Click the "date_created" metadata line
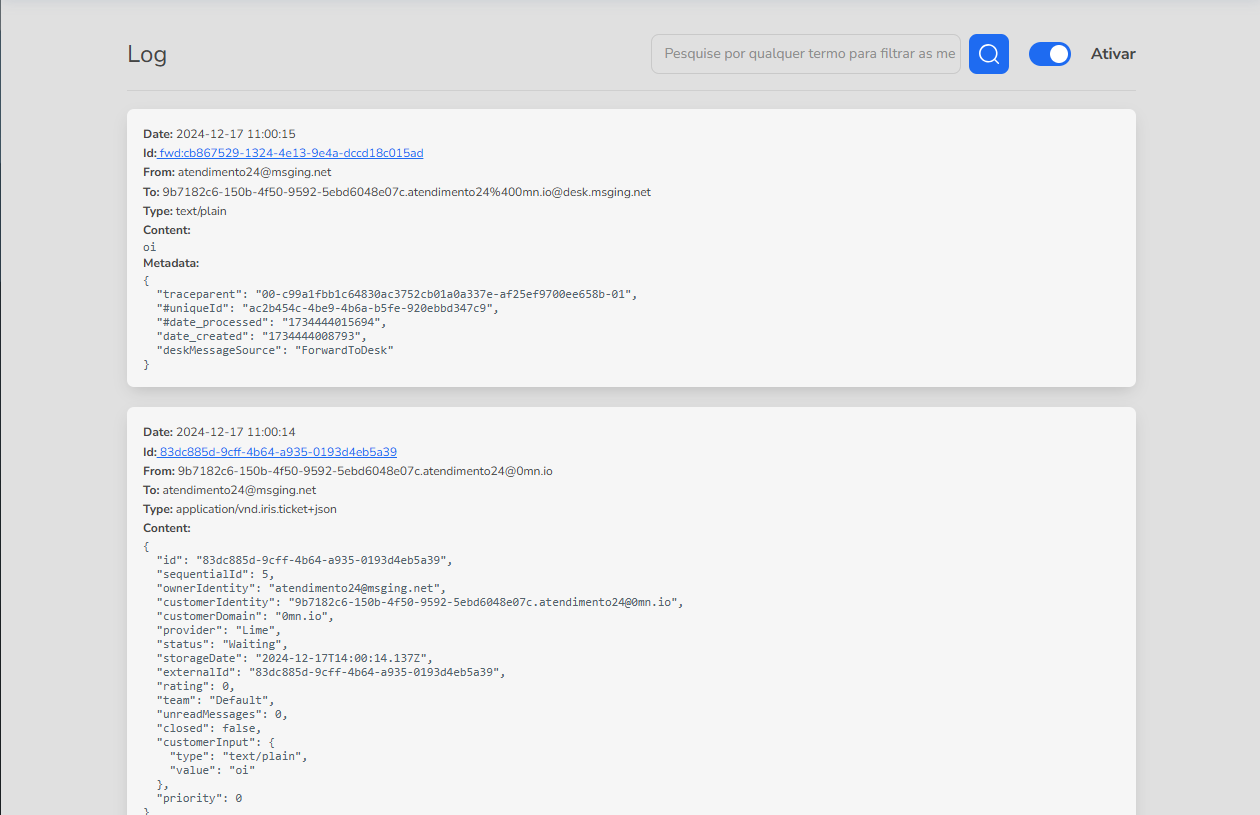Viewport: 1260px width, 815px height. tap(264, 336)
